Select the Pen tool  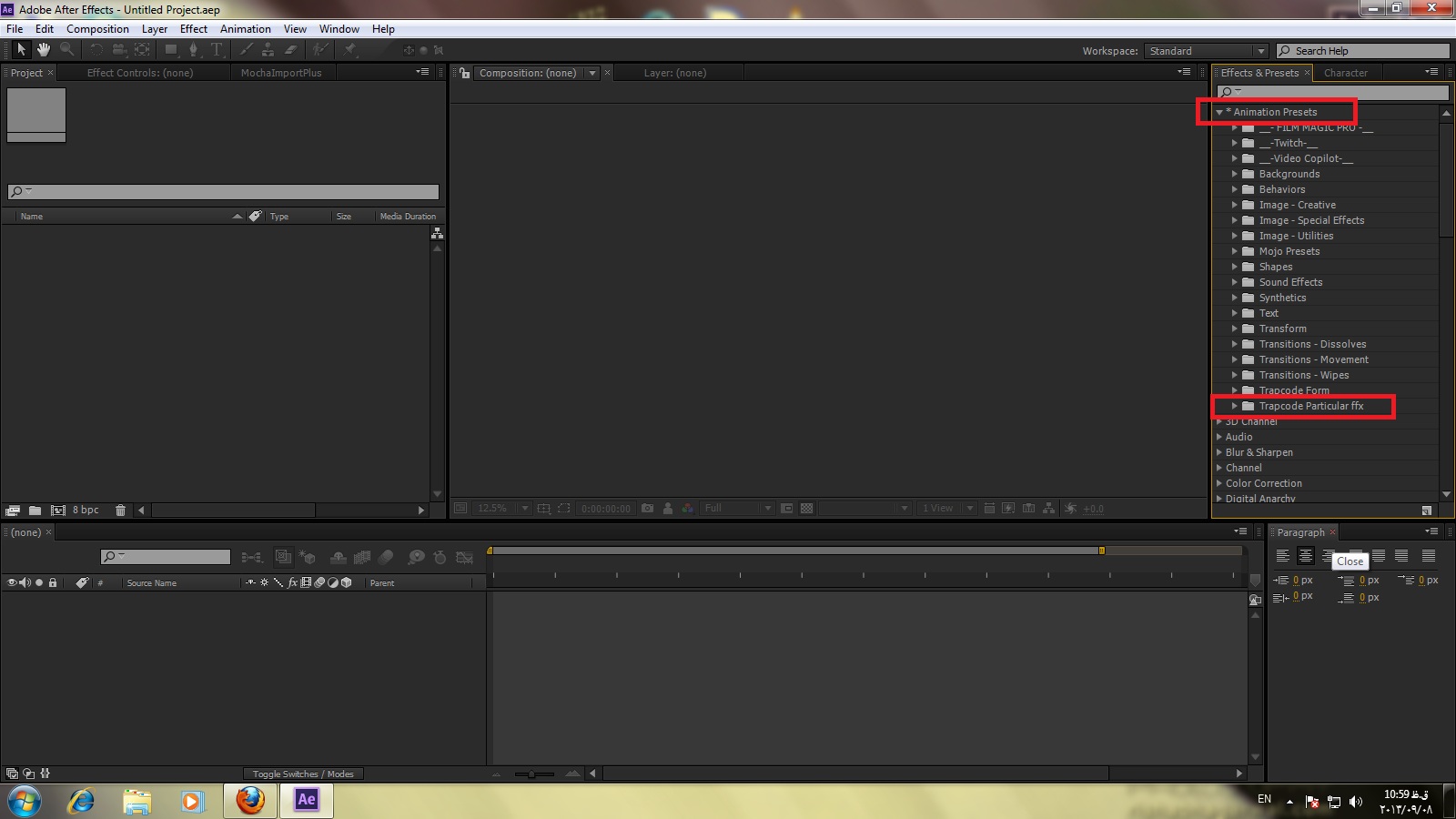coord(193,49)
